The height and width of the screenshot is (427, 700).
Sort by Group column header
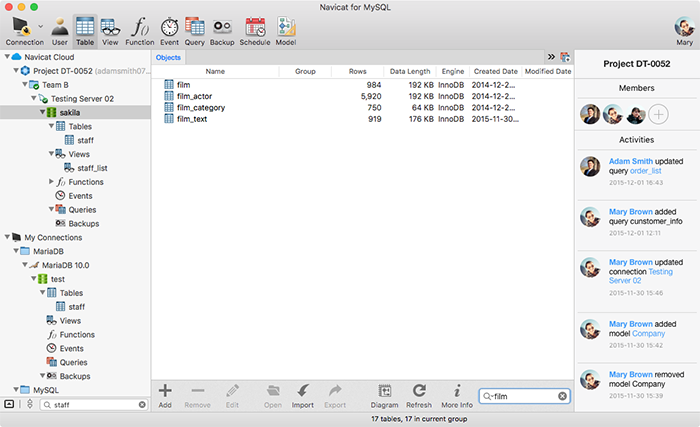coord(305,71)
